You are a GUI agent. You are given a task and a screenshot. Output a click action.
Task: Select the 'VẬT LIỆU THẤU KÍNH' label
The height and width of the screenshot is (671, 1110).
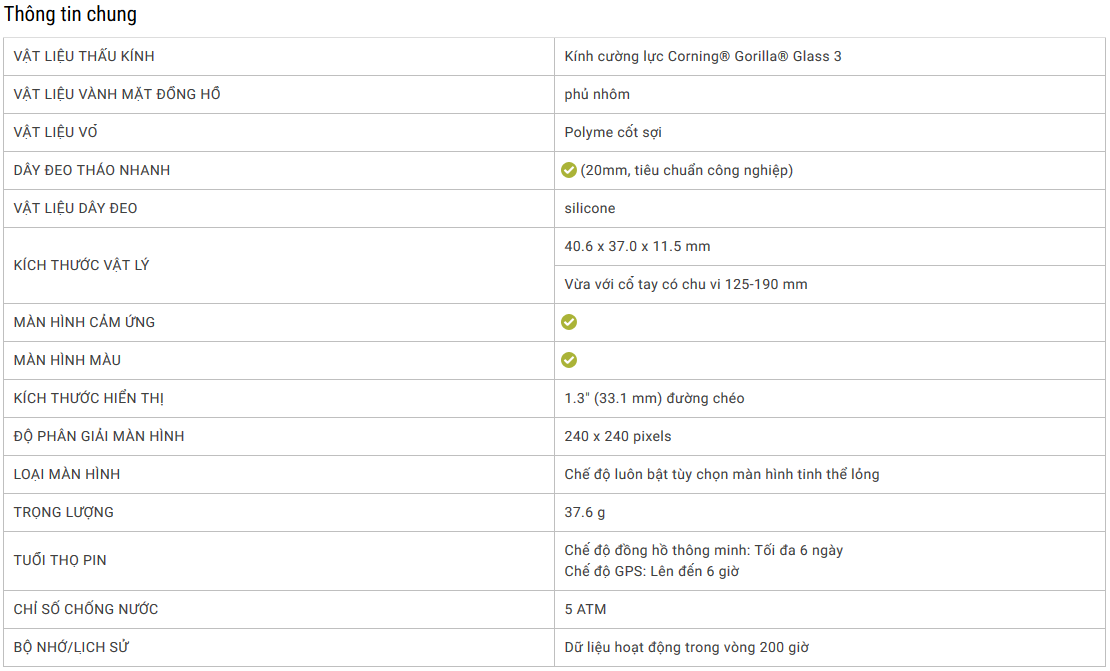pyautogui.click(x=84, y=56)
